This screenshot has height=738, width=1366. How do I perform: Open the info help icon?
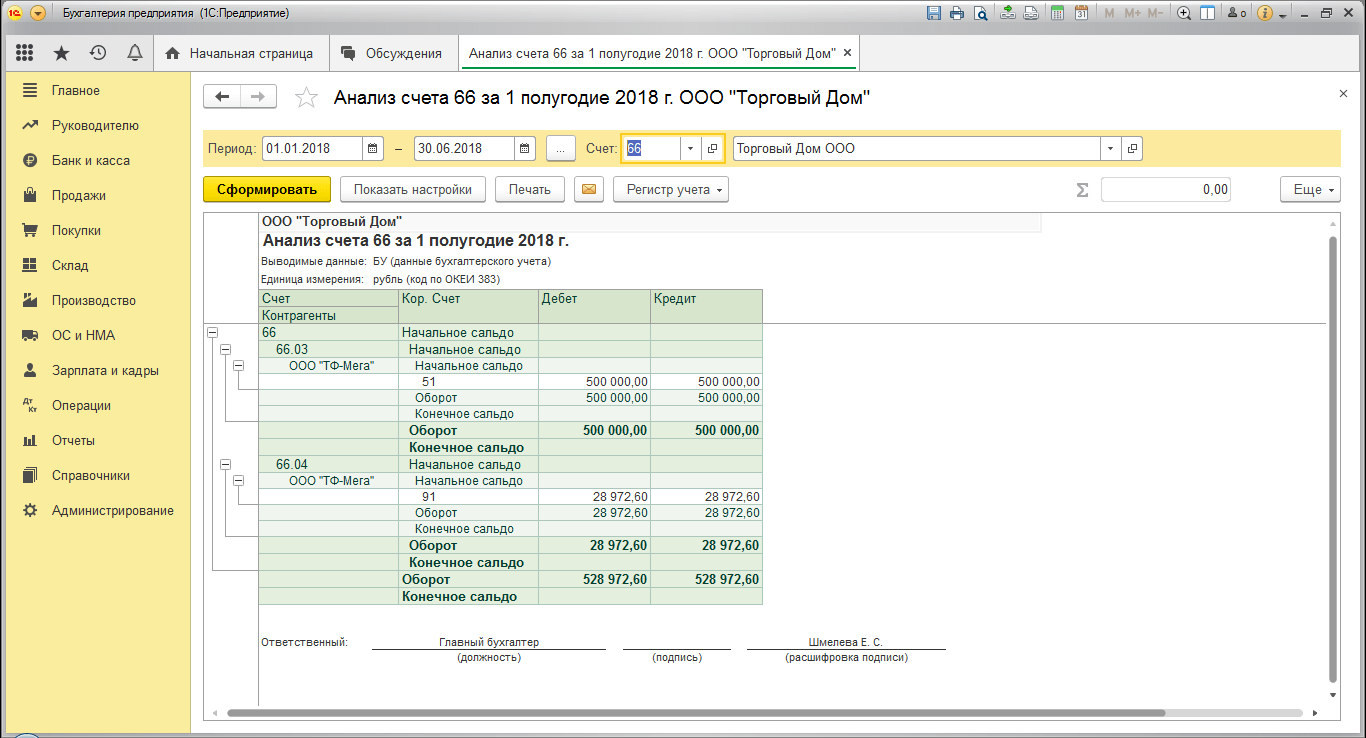[1264, 13]
